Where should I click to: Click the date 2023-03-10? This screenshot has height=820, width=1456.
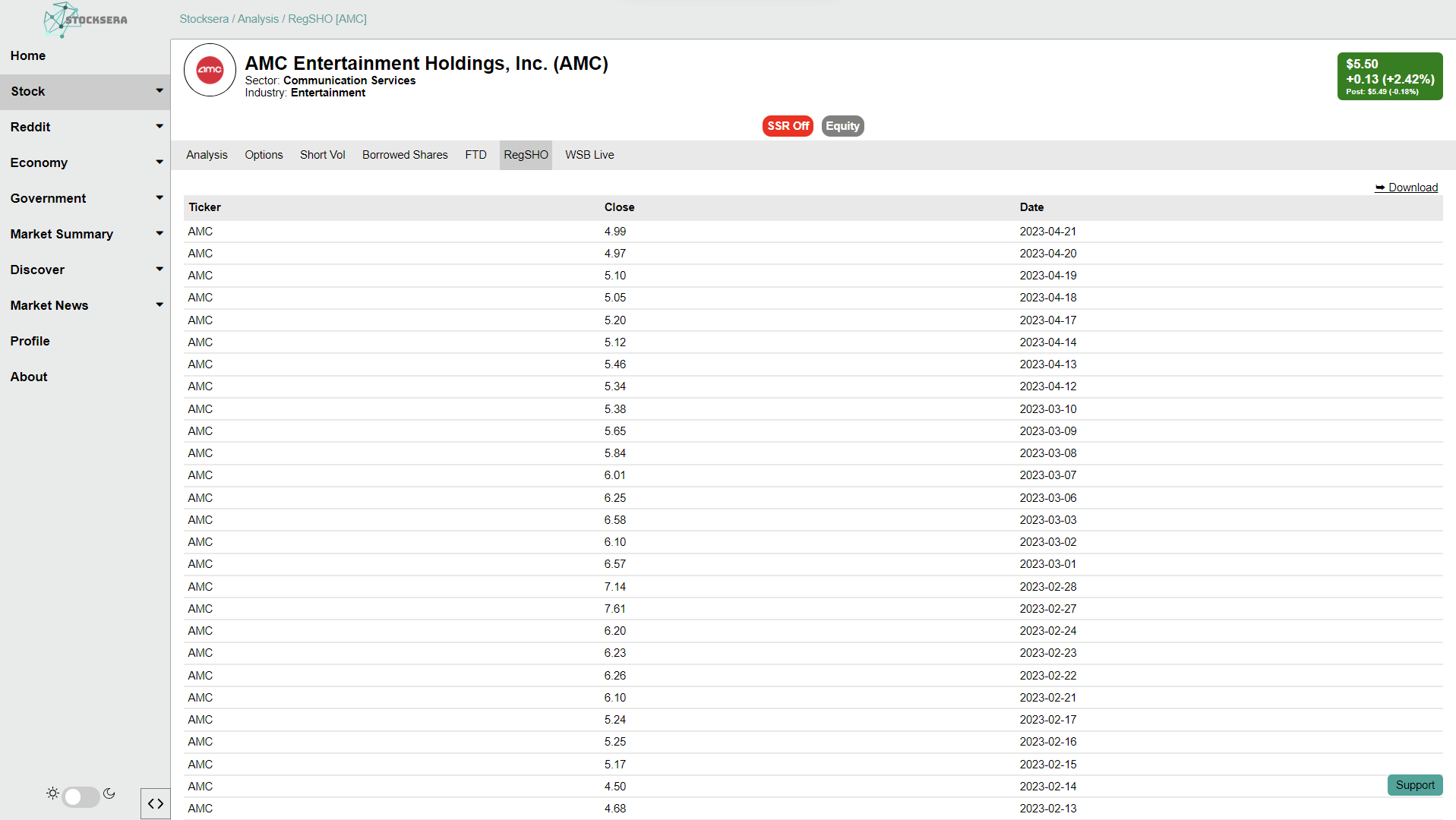click(1047, 409)
